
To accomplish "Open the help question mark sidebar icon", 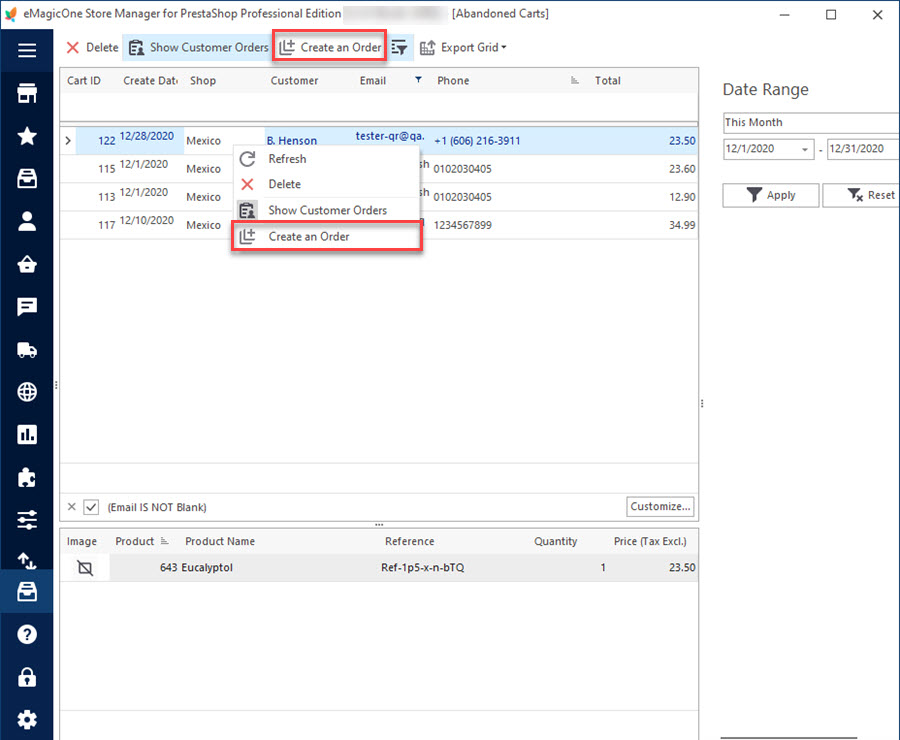I will [26, 634].
